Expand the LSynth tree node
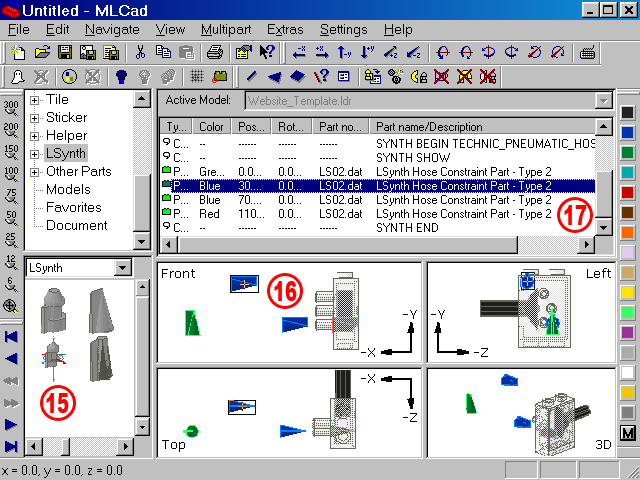Image resolution: width=640 pixels, height=480 pixels. point(35,154)
